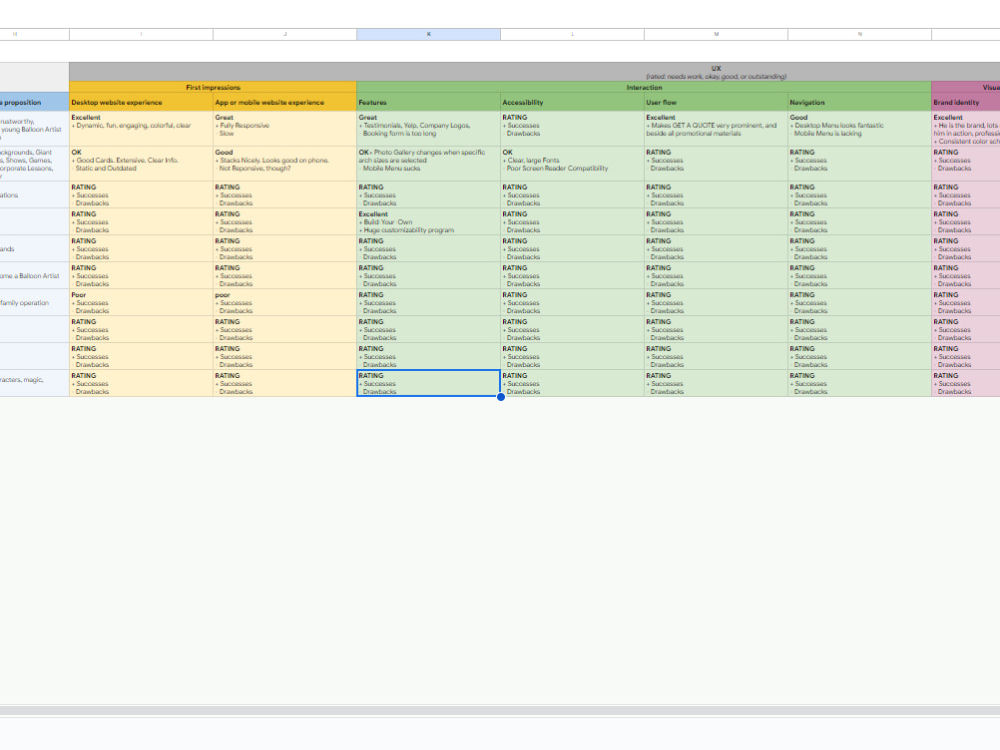The height and width of the screenshot is (750, 1000).
Task: Select column M header
Action: tap(716, 34)
